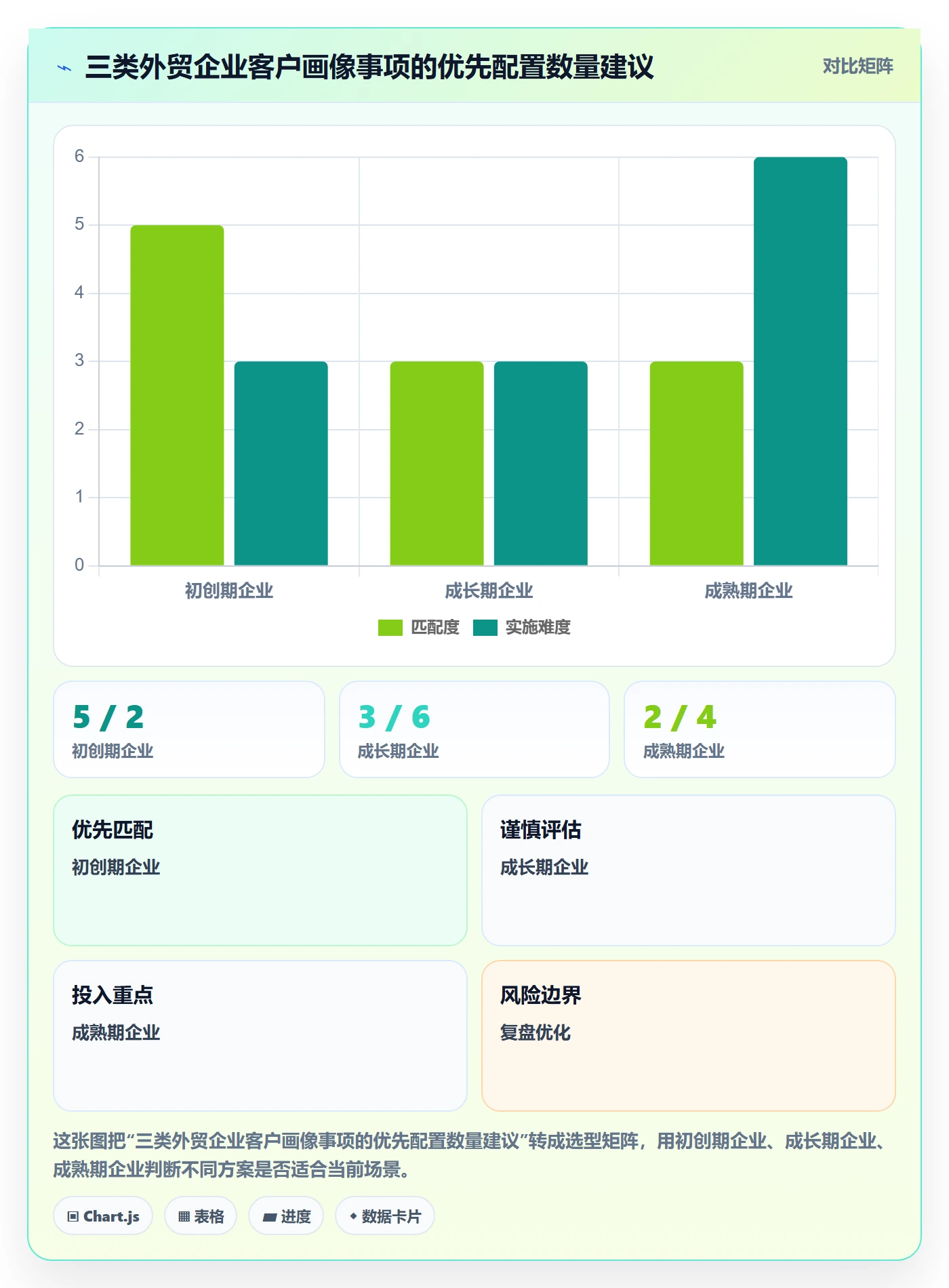Click the 实施难度 bar for 成熟期企业
The height and width of the screenshot is (1288, 949).
point(801,361)
